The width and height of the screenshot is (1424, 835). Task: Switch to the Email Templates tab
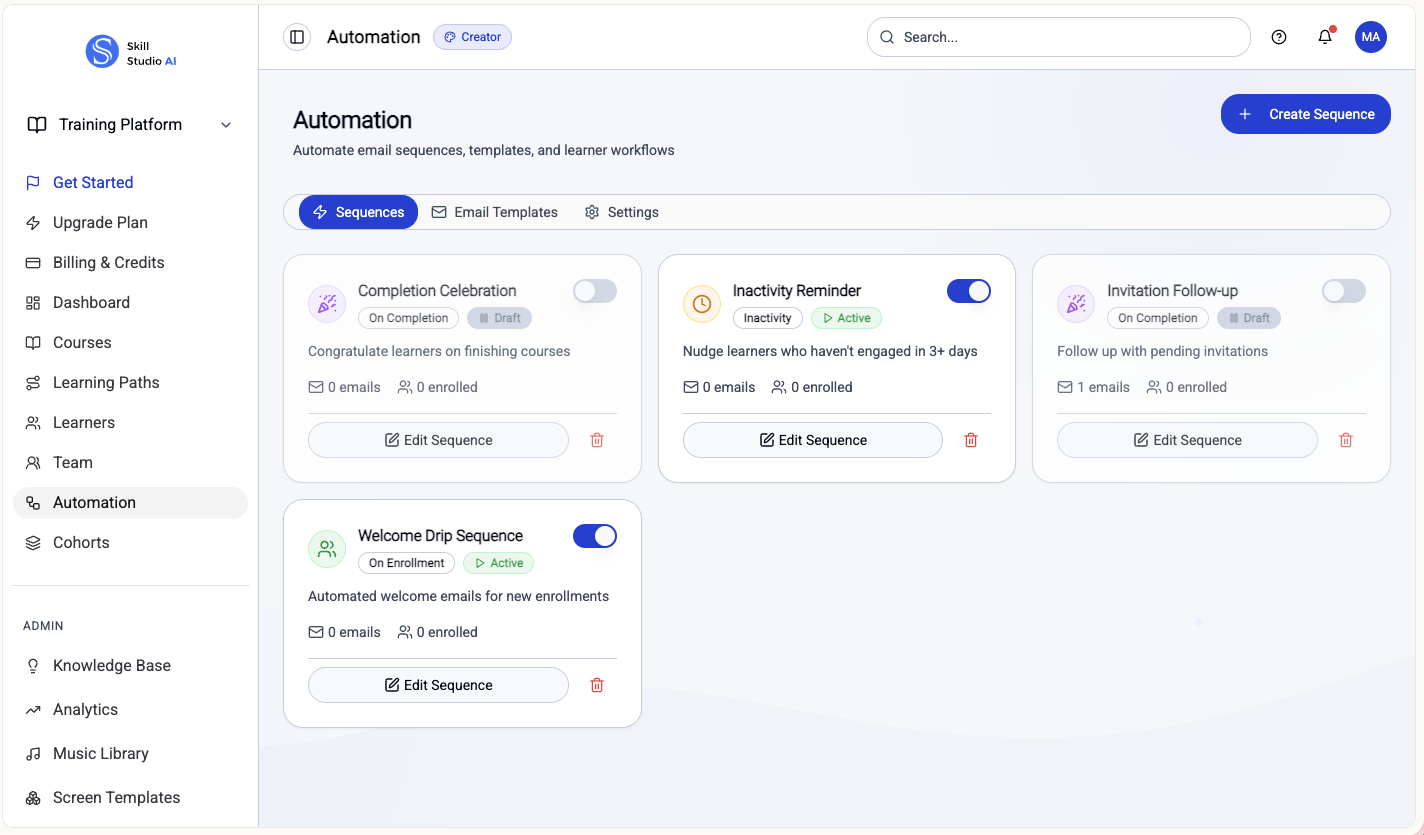click(494, 212)
